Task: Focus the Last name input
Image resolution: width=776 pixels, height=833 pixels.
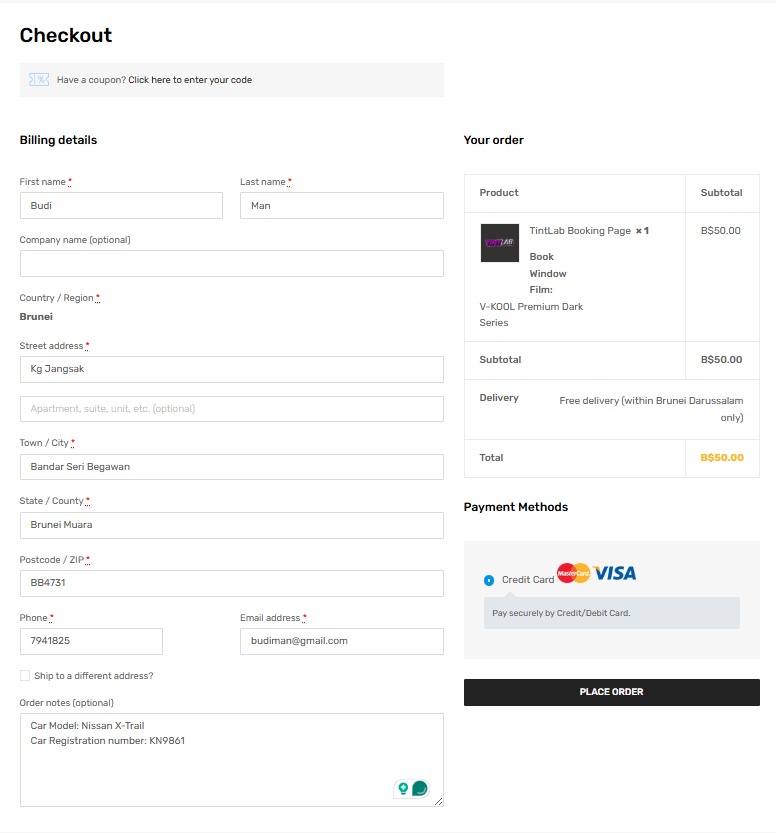Action: click(341, 206)
